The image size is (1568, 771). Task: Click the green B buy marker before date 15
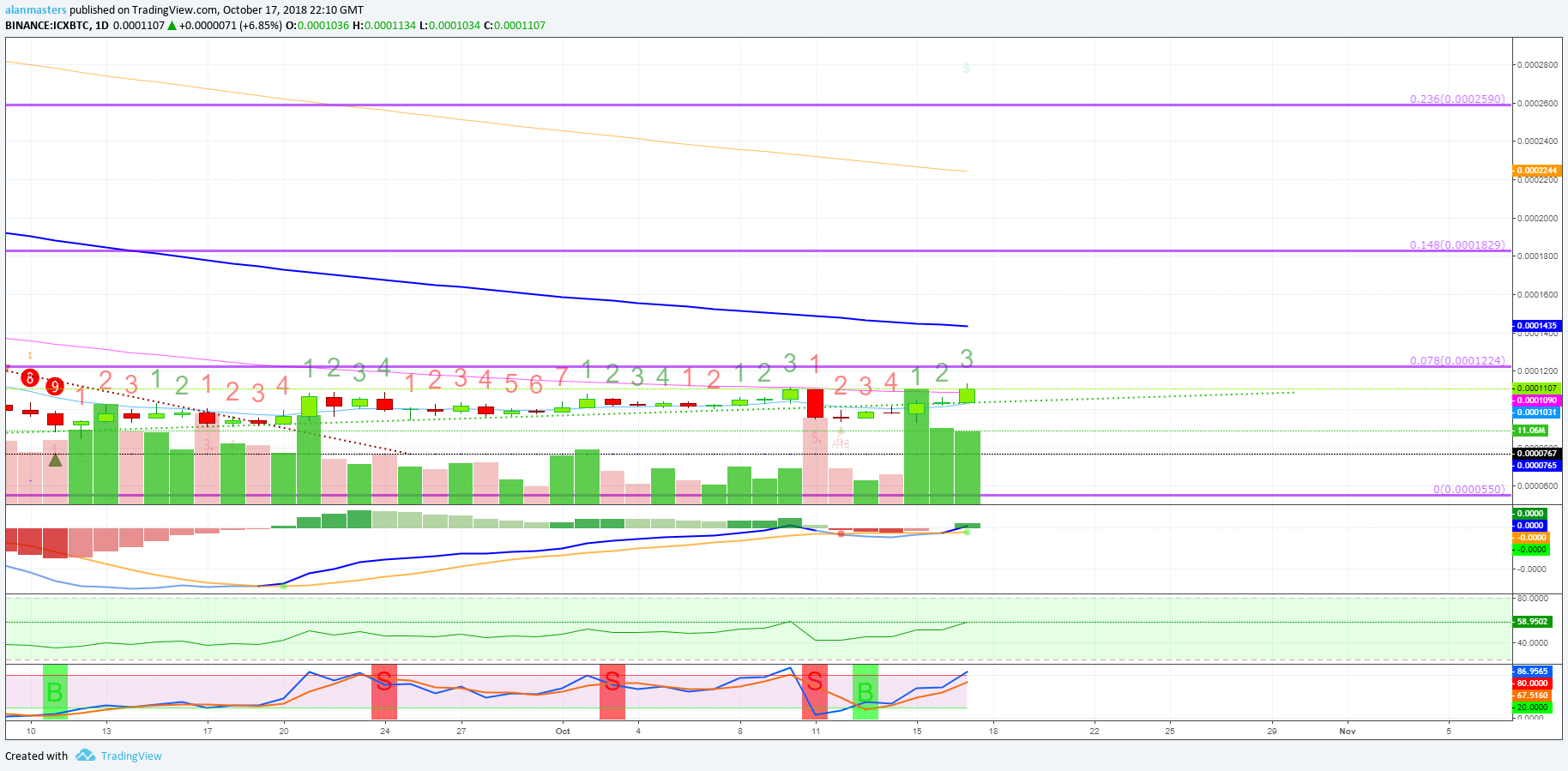(x=865, y=691)
